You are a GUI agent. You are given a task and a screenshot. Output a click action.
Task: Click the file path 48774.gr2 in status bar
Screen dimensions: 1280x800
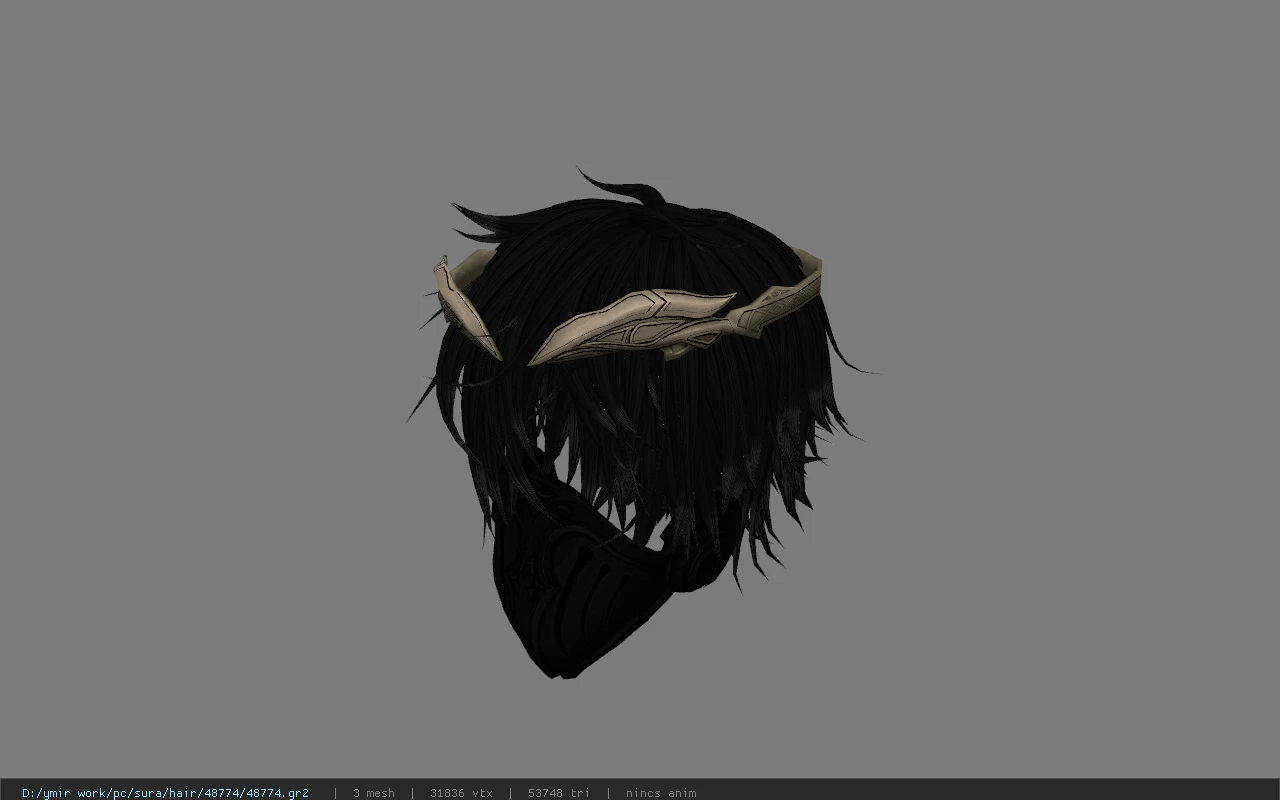tap(165, 793)
